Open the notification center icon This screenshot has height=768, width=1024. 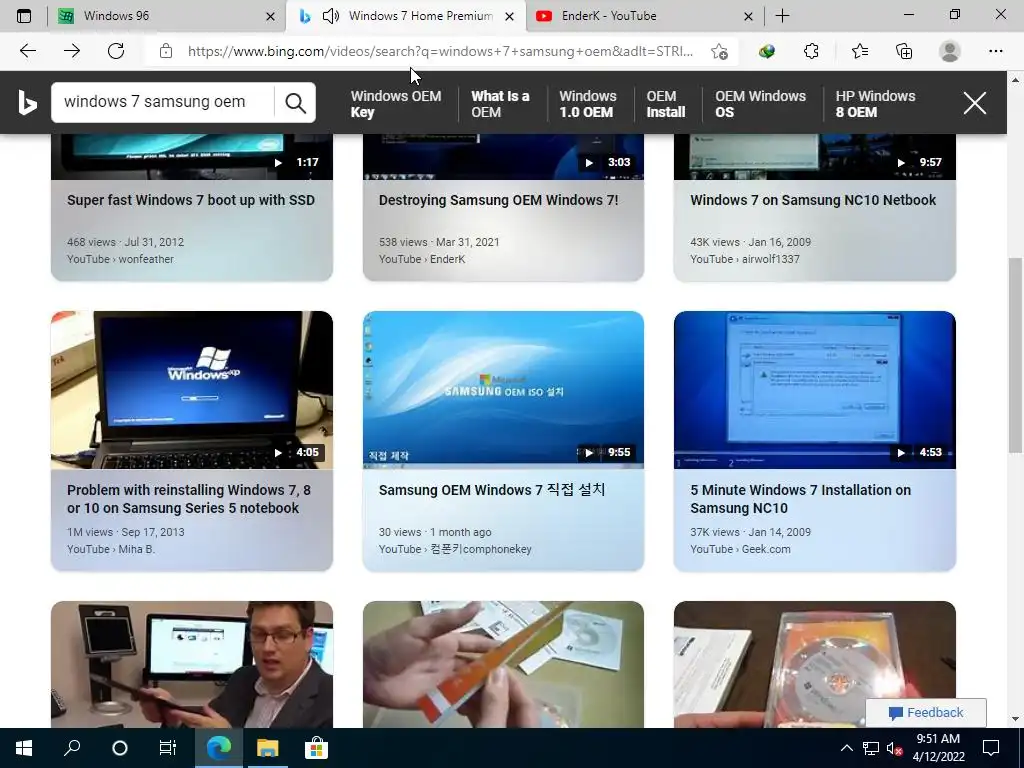click(991, 748)
